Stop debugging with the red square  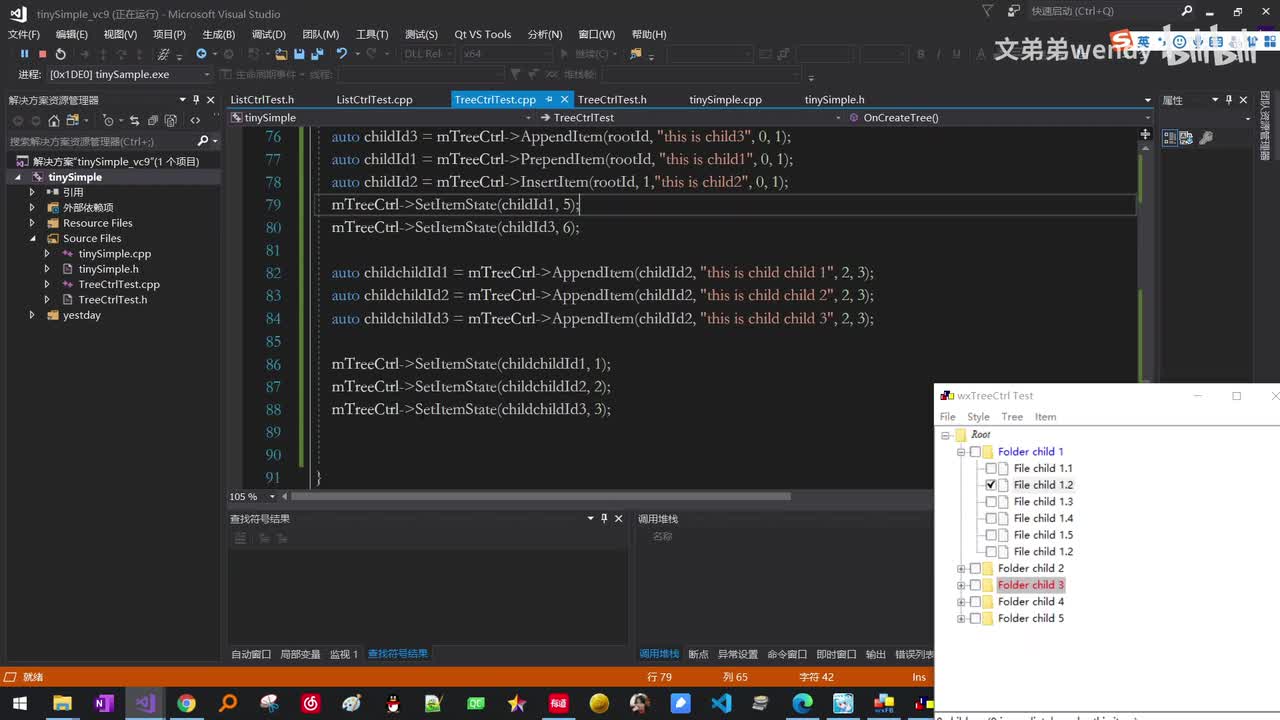pos(42,54)
